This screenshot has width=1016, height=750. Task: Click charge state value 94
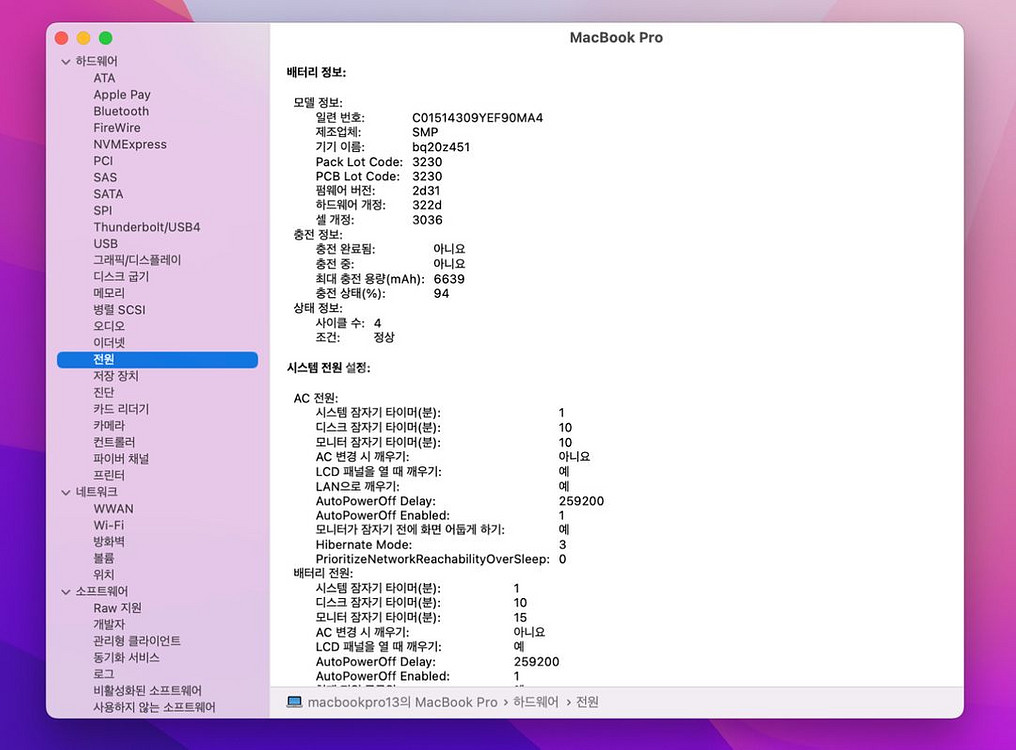point(441,294)
